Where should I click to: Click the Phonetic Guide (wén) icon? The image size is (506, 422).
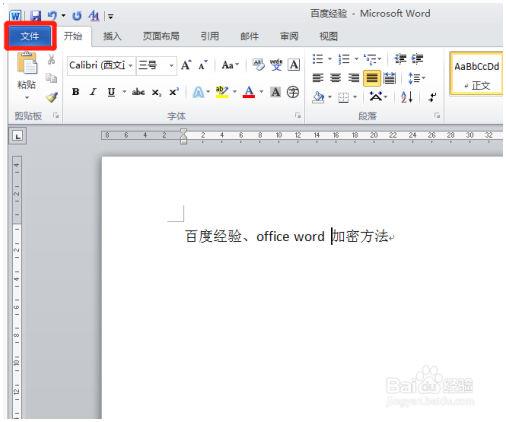tap(276, 65)
